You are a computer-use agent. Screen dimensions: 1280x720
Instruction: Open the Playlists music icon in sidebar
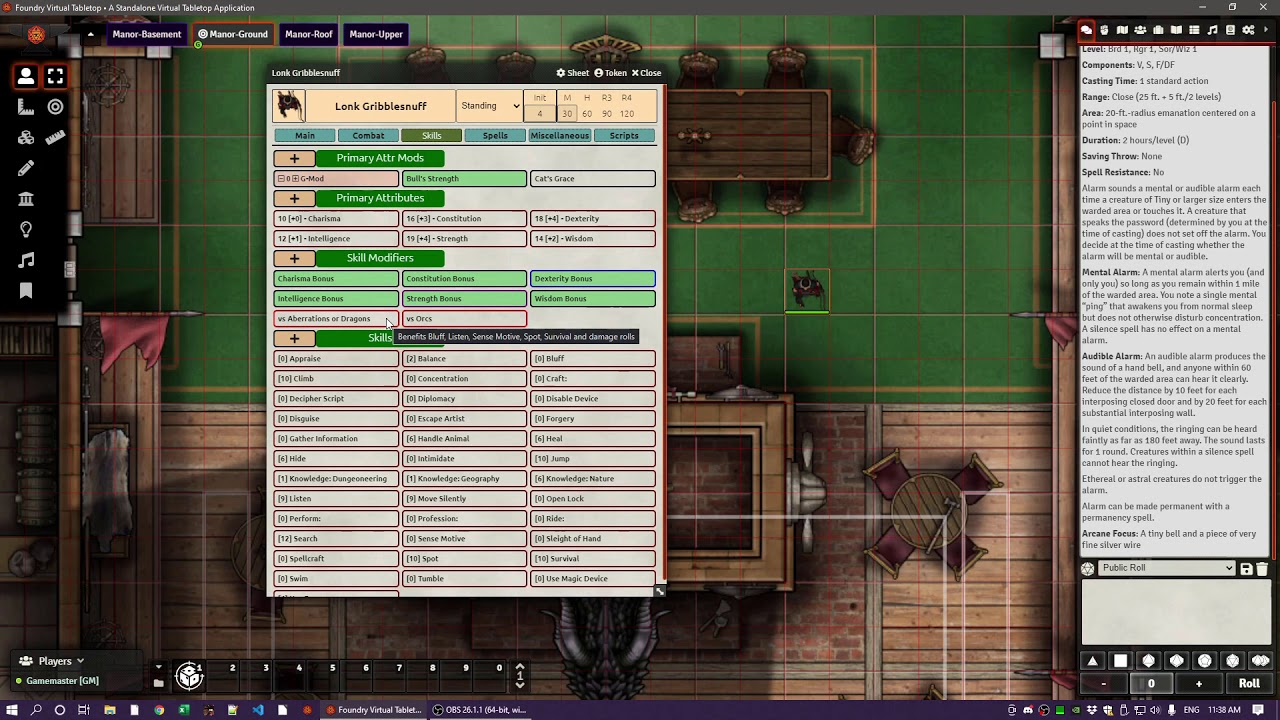click(x=1212, y=30)
